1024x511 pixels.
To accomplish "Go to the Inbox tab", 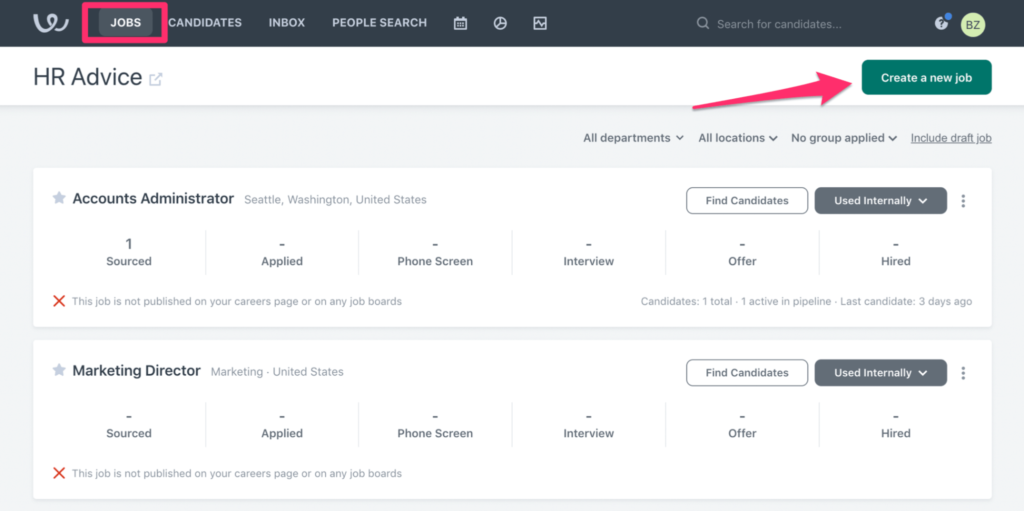I will [x=287, y=23].
